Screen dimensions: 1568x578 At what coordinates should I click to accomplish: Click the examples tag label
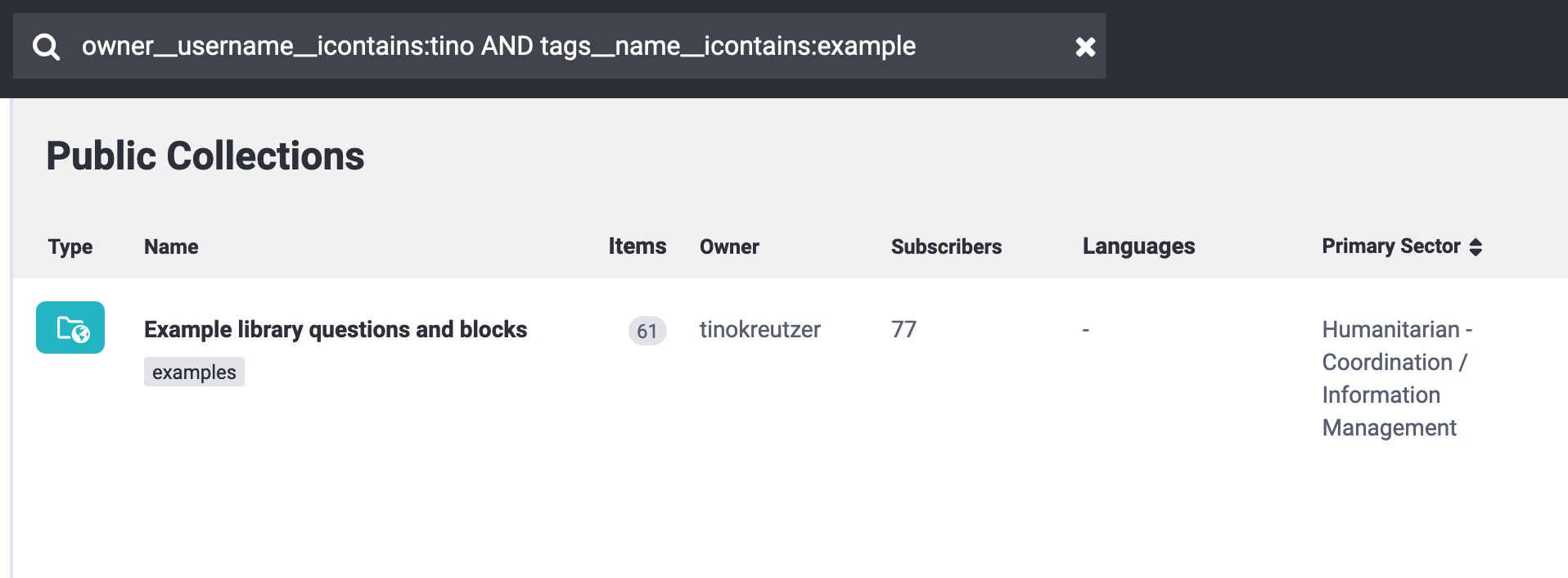coord(194,372)
